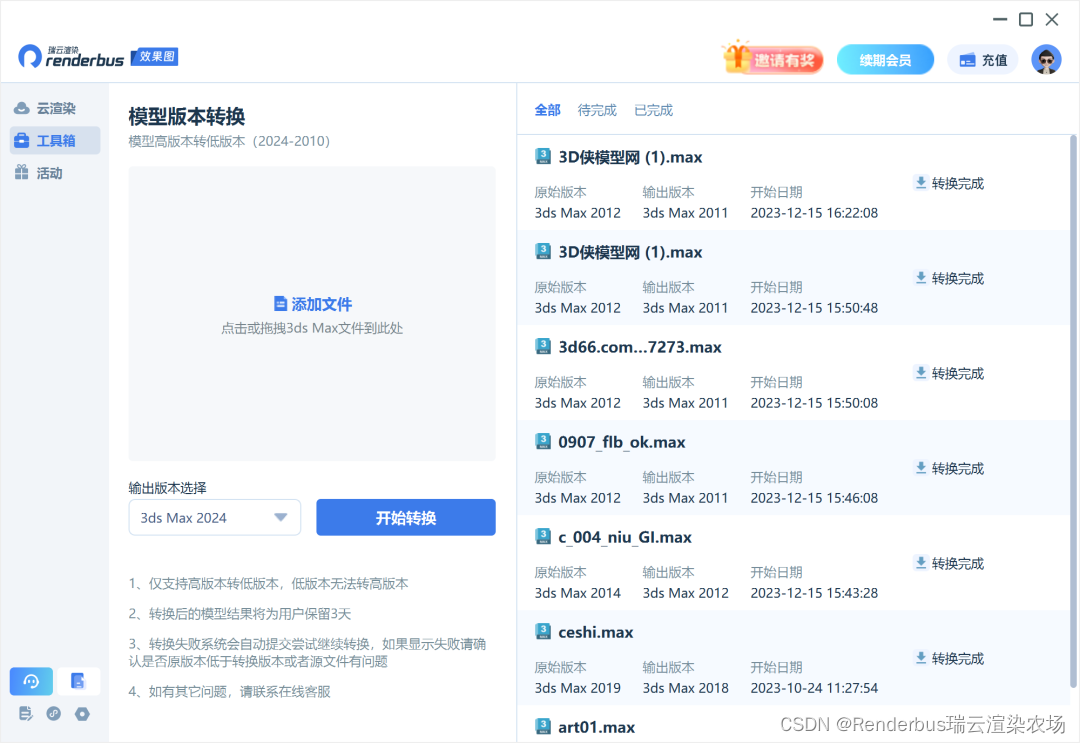Click the 效果图 badge next to the logo
Screen dimensions: 1080x743
(156, 56)
